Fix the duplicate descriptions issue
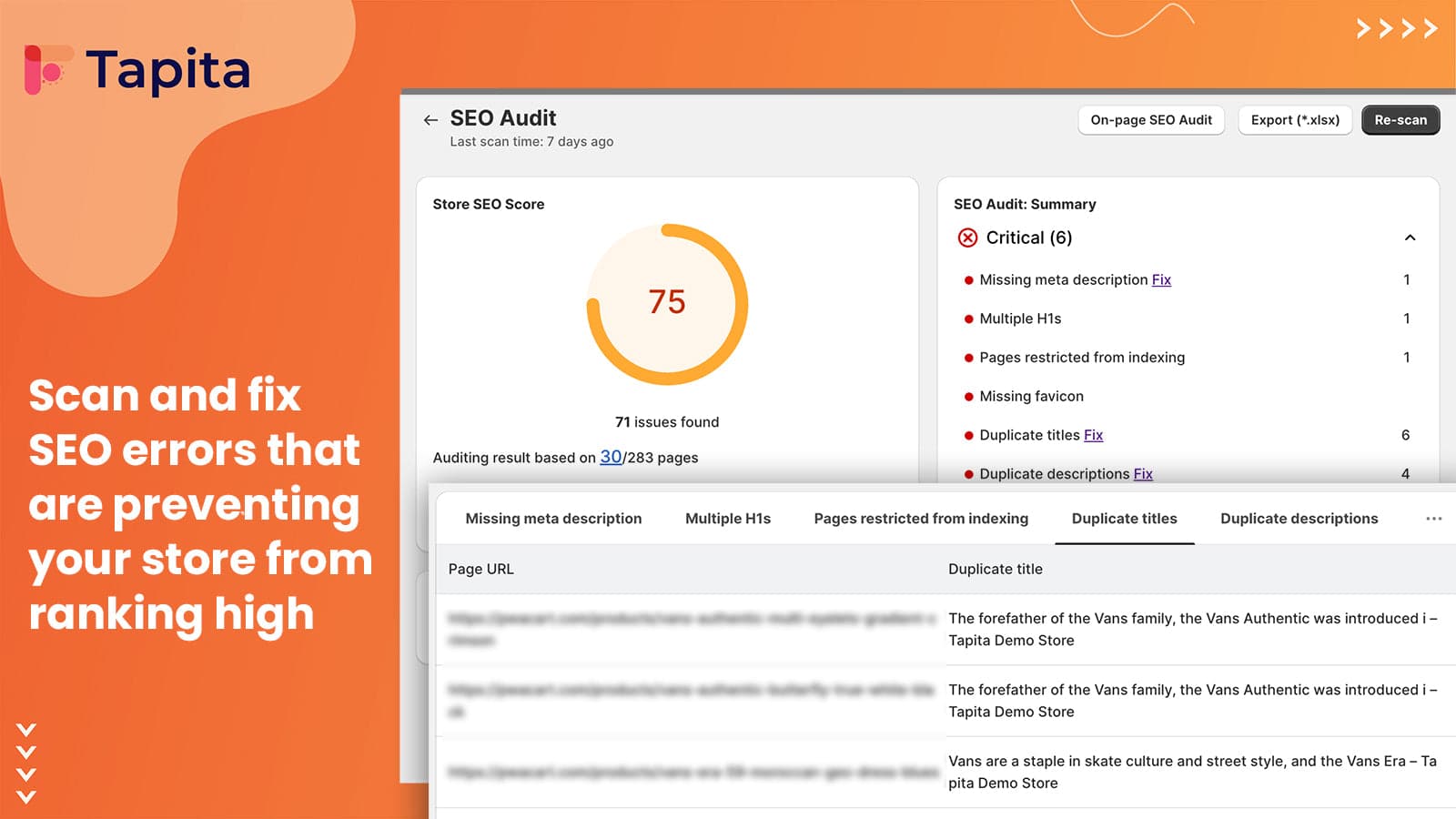This screenshot has width=1456, height=819. pos(1142,473)
